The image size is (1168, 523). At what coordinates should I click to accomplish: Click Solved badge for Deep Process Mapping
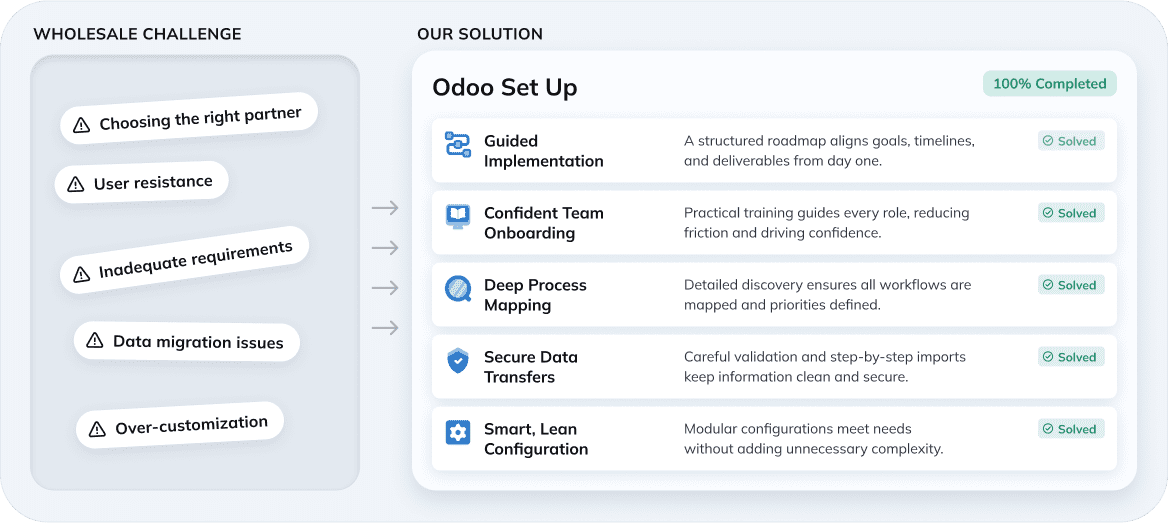[1070, 285]
